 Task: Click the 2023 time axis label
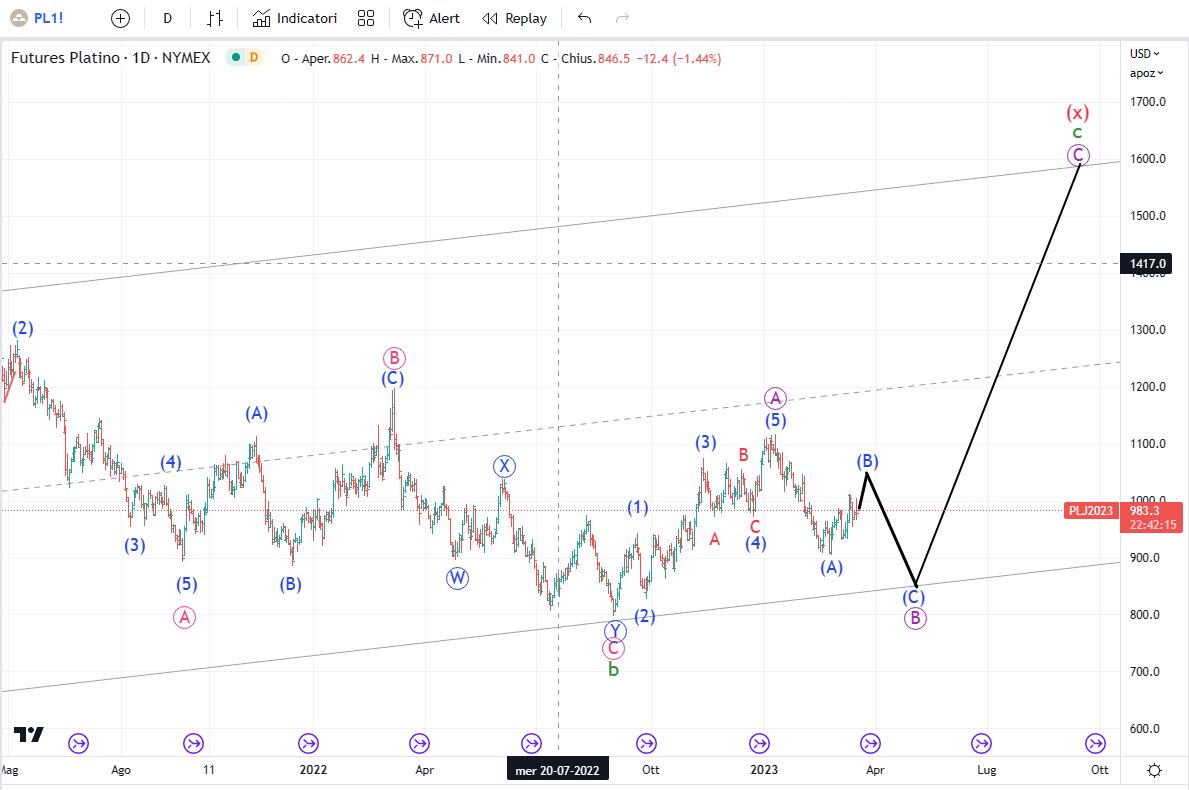coord(764,770)
